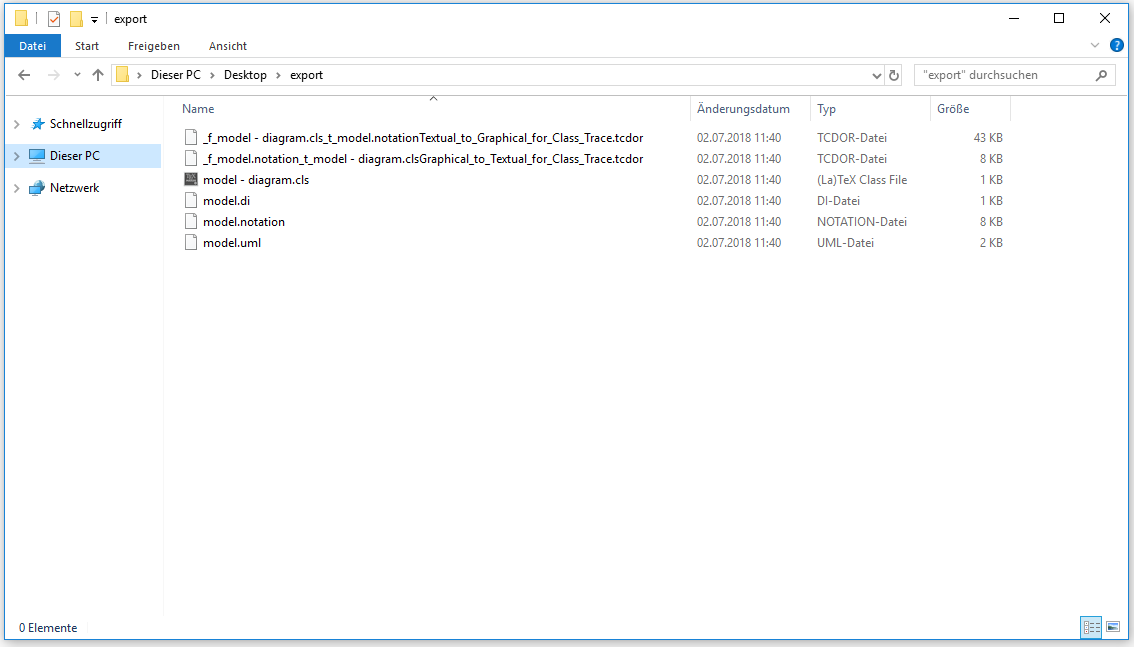Toggle the ribbon with the chevron near the help icon
The width and height of the screenshot is (1134, 647).
click(1094, 44)
